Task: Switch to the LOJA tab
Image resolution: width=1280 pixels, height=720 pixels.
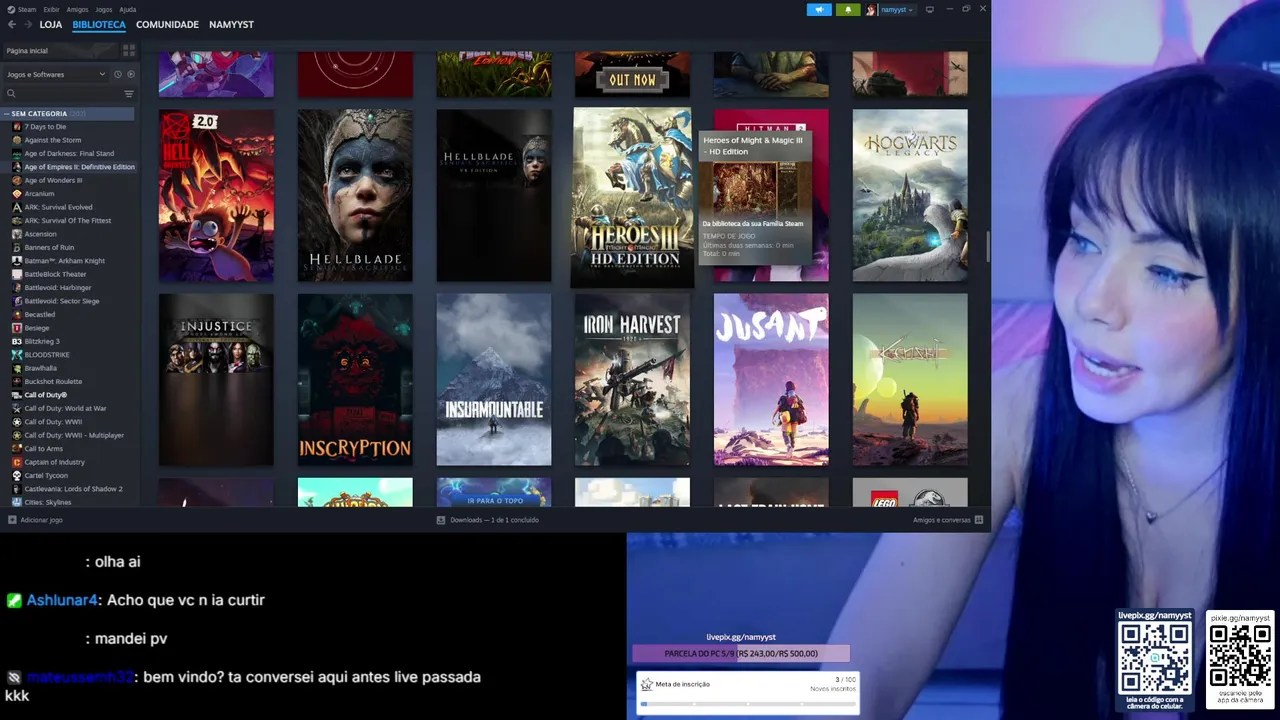Action: [x=51, y=24]
